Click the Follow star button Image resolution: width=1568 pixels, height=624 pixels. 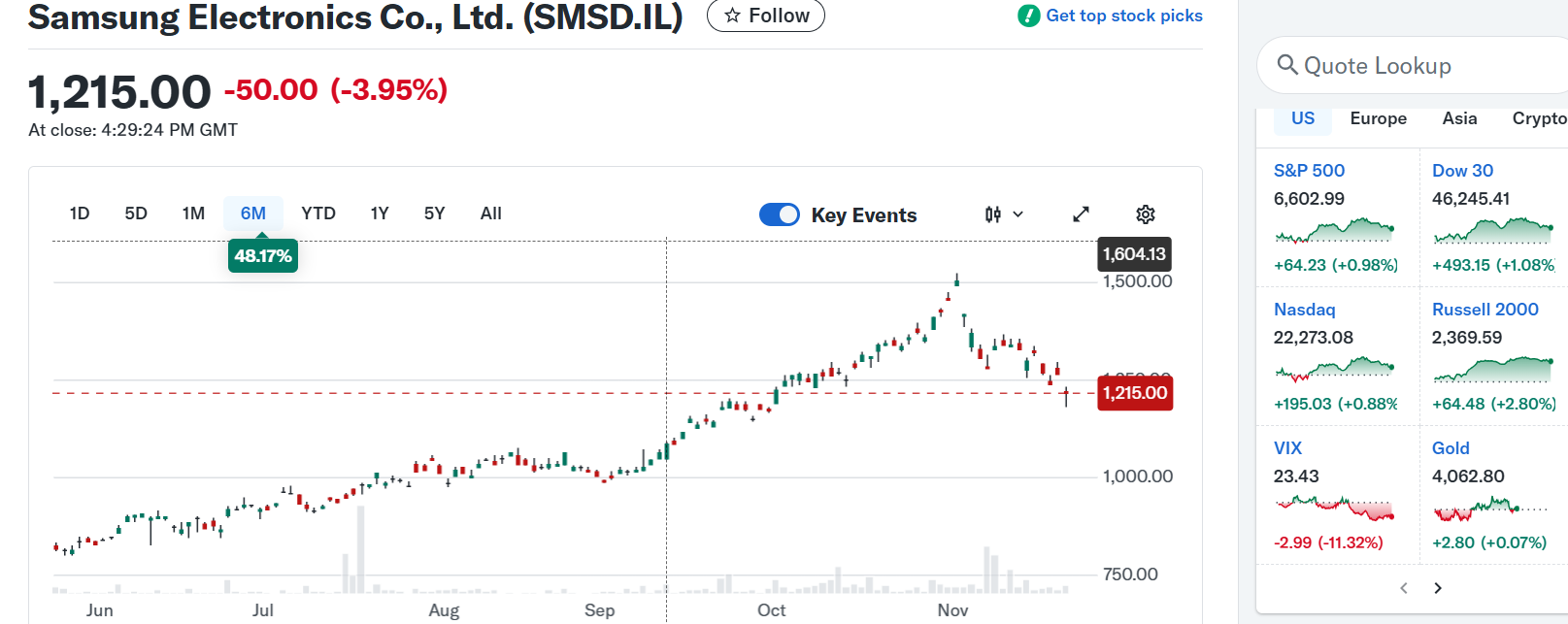tap(766, 16)
